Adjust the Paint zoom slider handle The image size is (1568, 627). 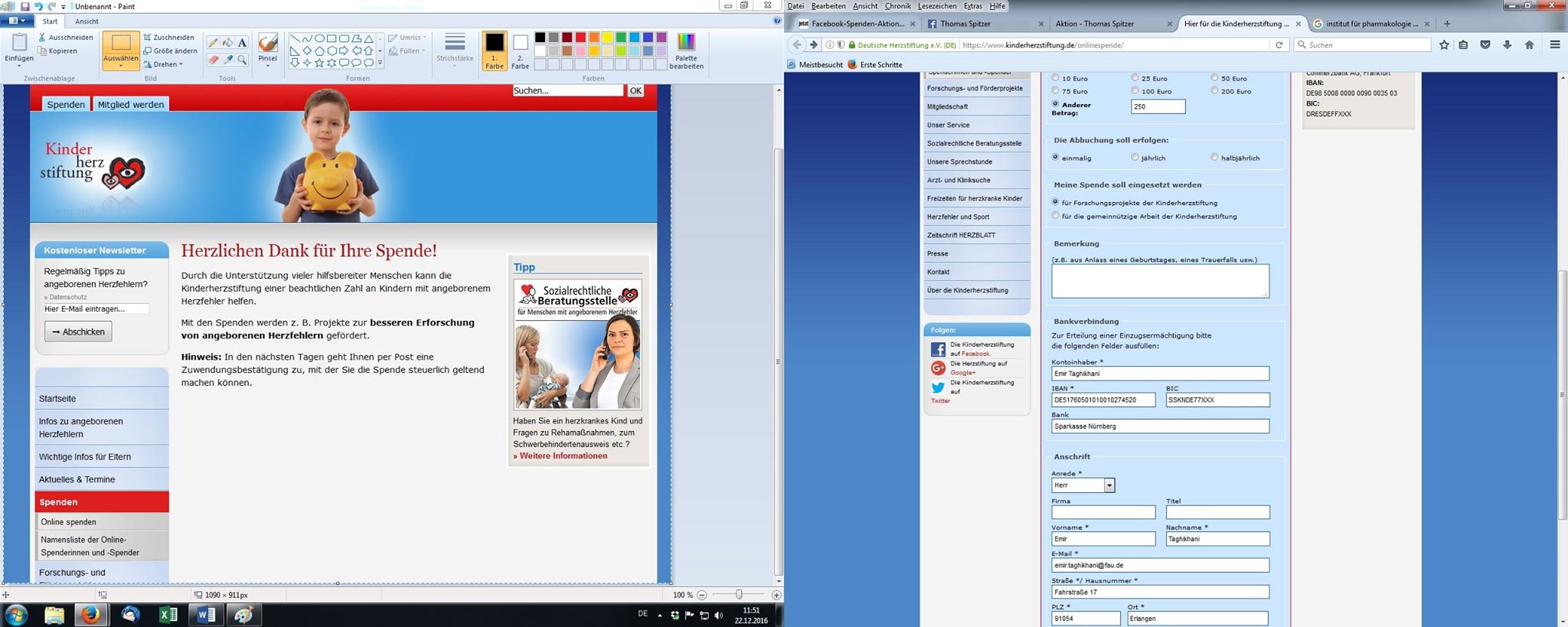[739, 595]
